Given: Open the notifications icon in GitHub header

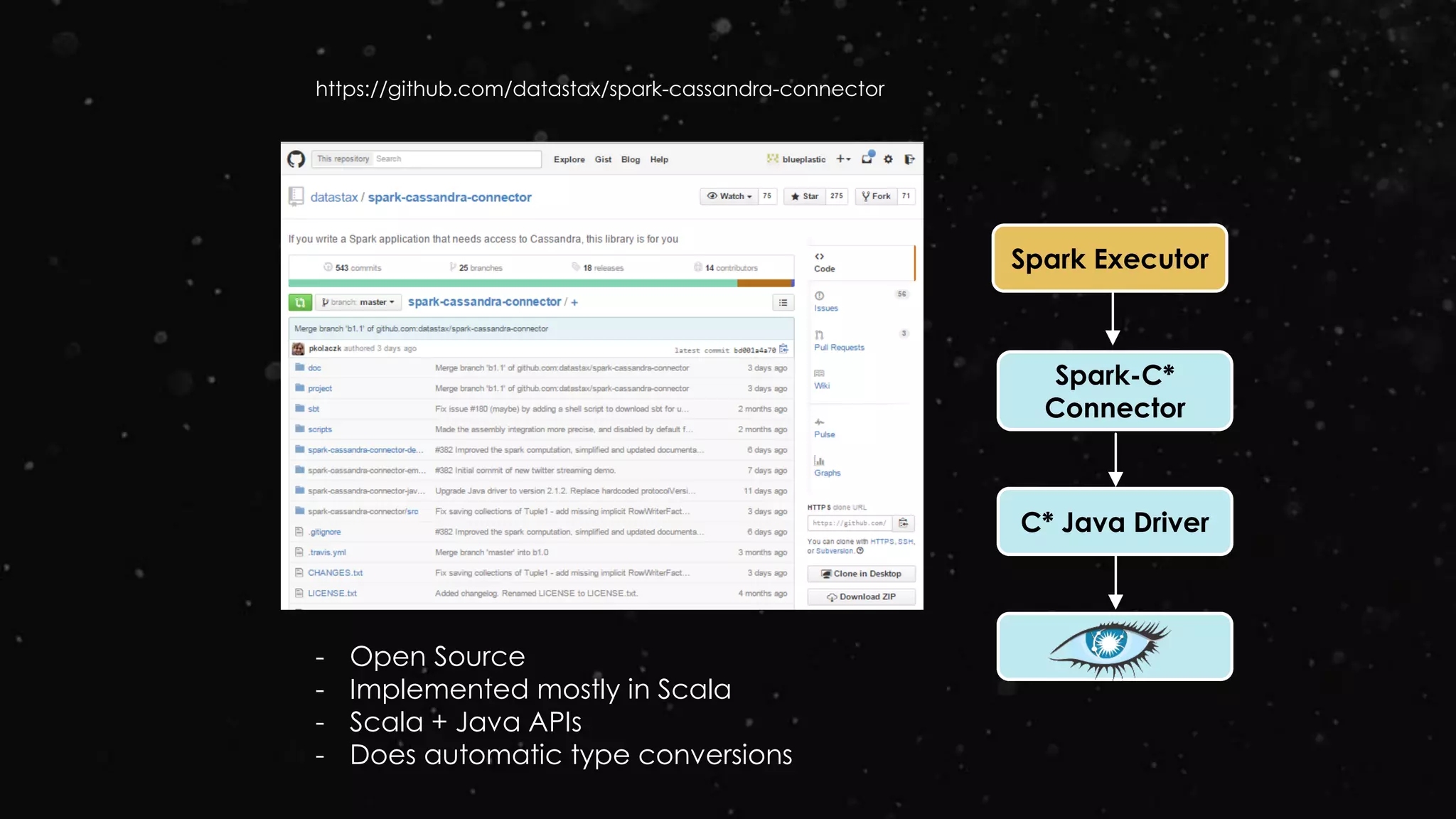Looking at the screenshot, I should click(x=867, y=159).
